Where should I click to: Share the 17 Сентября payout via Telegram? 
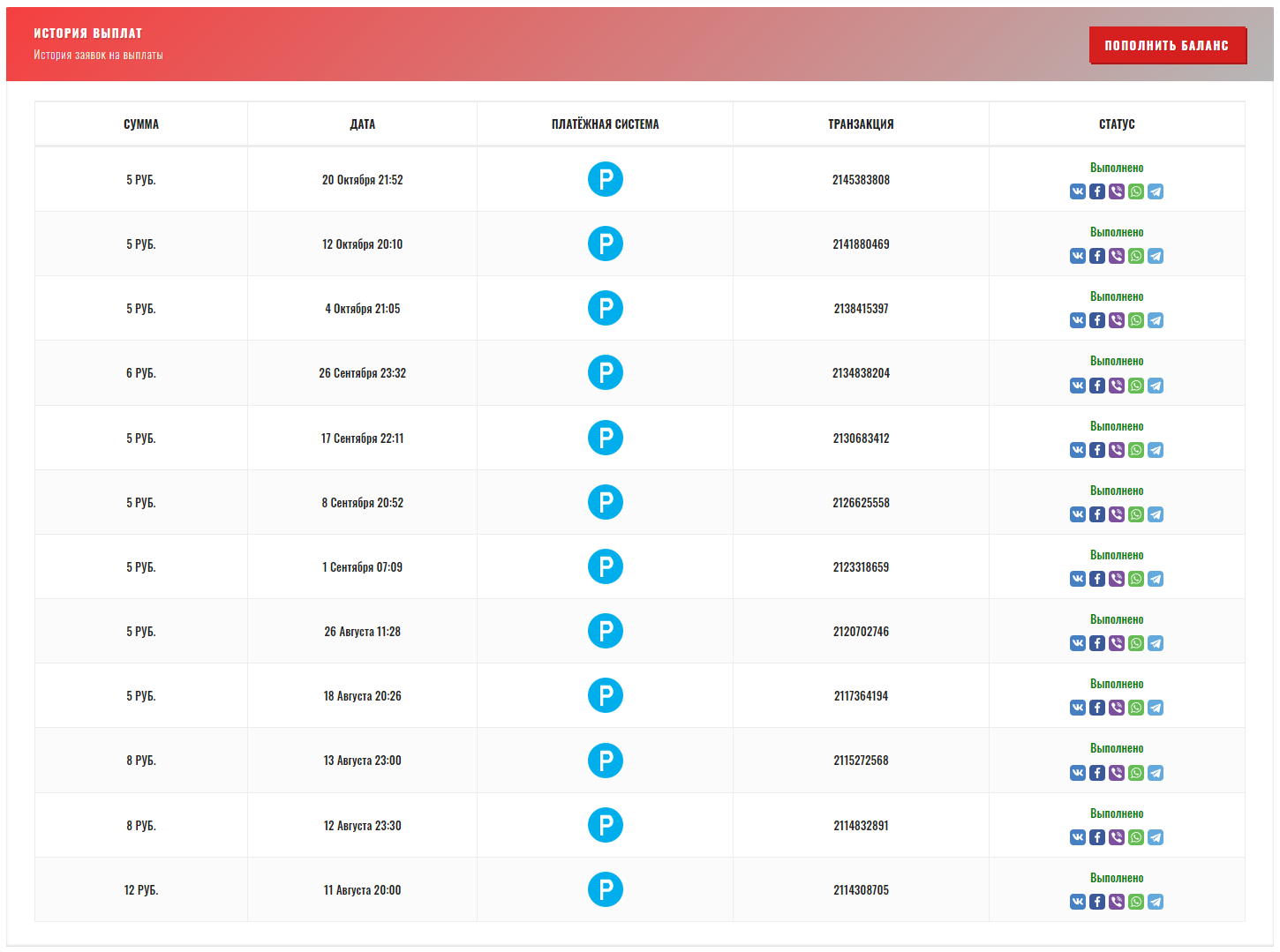point(1156,450)
